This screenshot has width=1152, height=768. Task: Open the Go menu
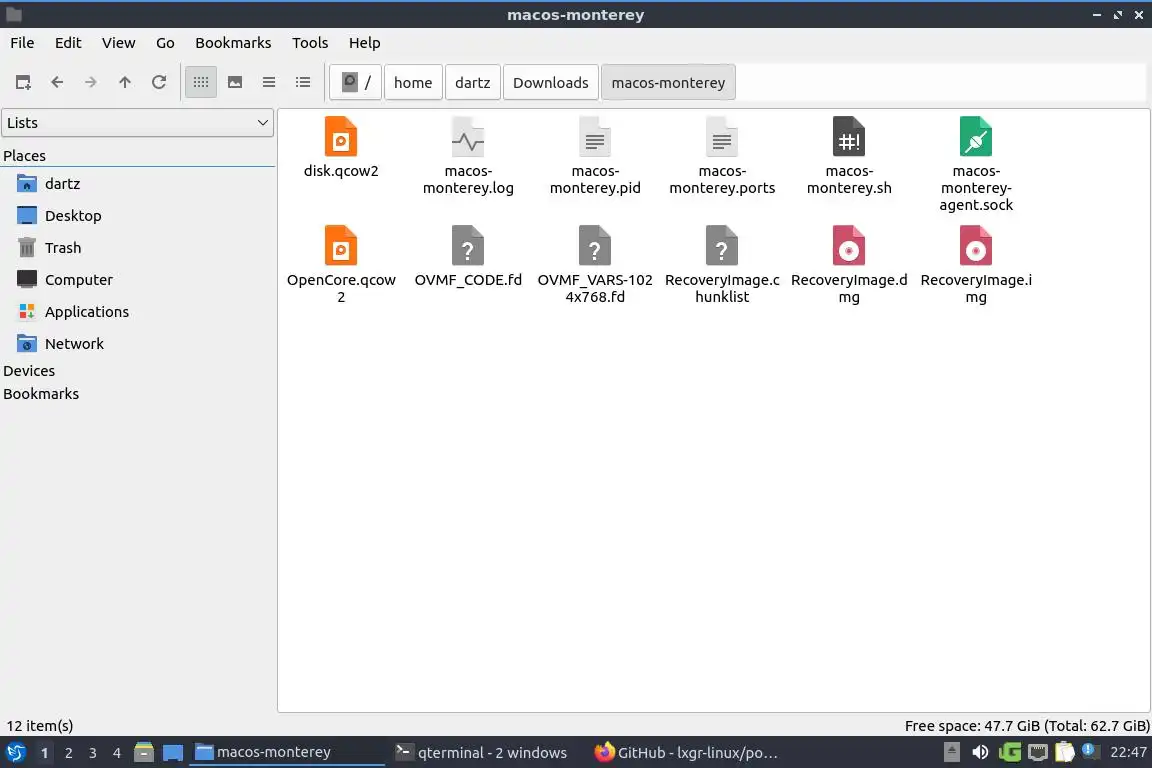click(x=165, y=43)
